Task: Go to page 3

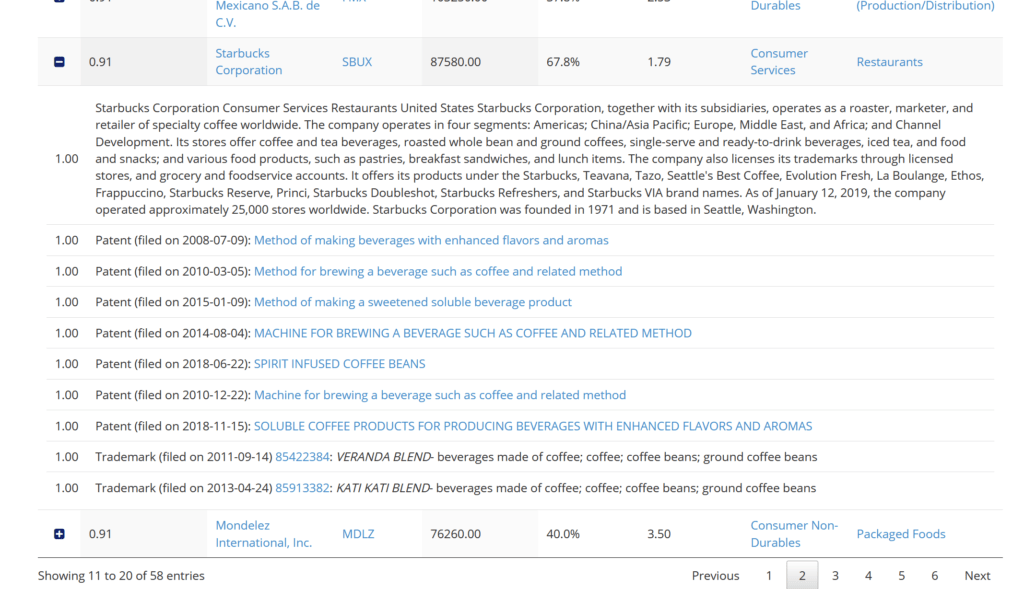Action: [835, 575]
